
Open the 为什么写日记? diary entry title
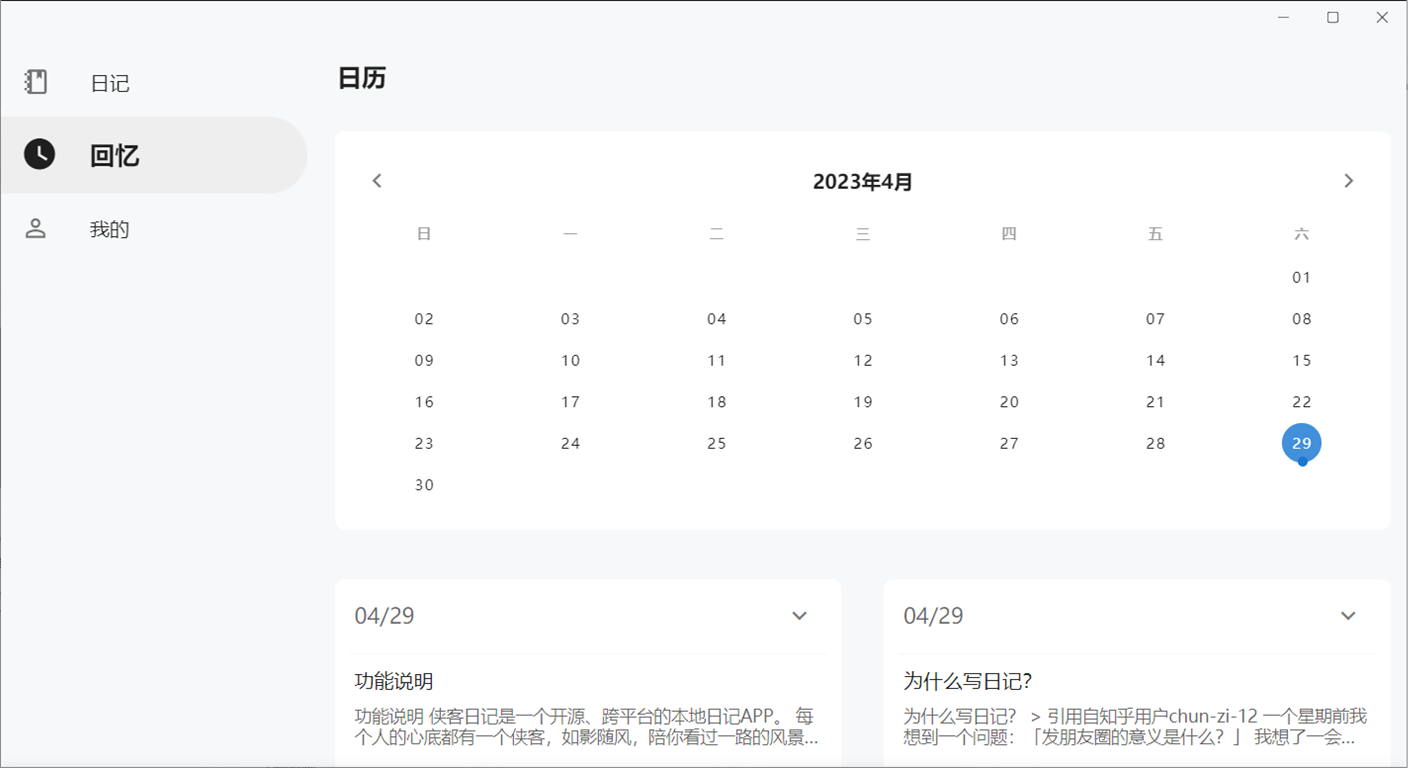coord(967,682)
